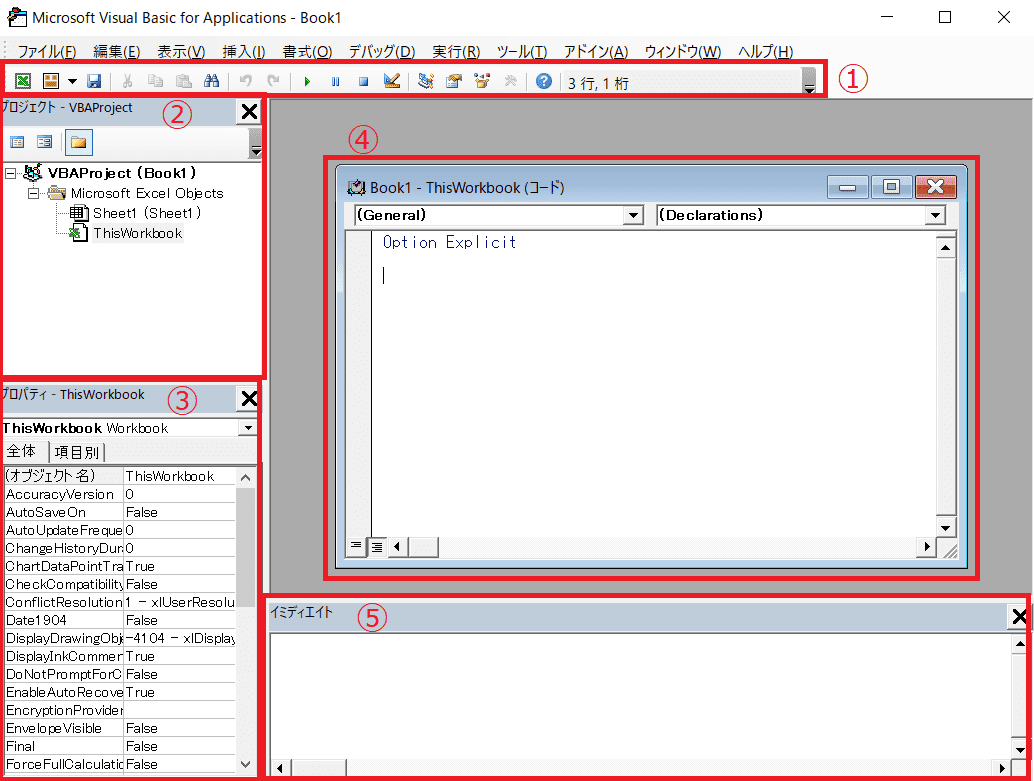Viewport: 1034px width, 781px height.
Task: Collapse the VBAProject (Book1) tree node
Action: 11,173
